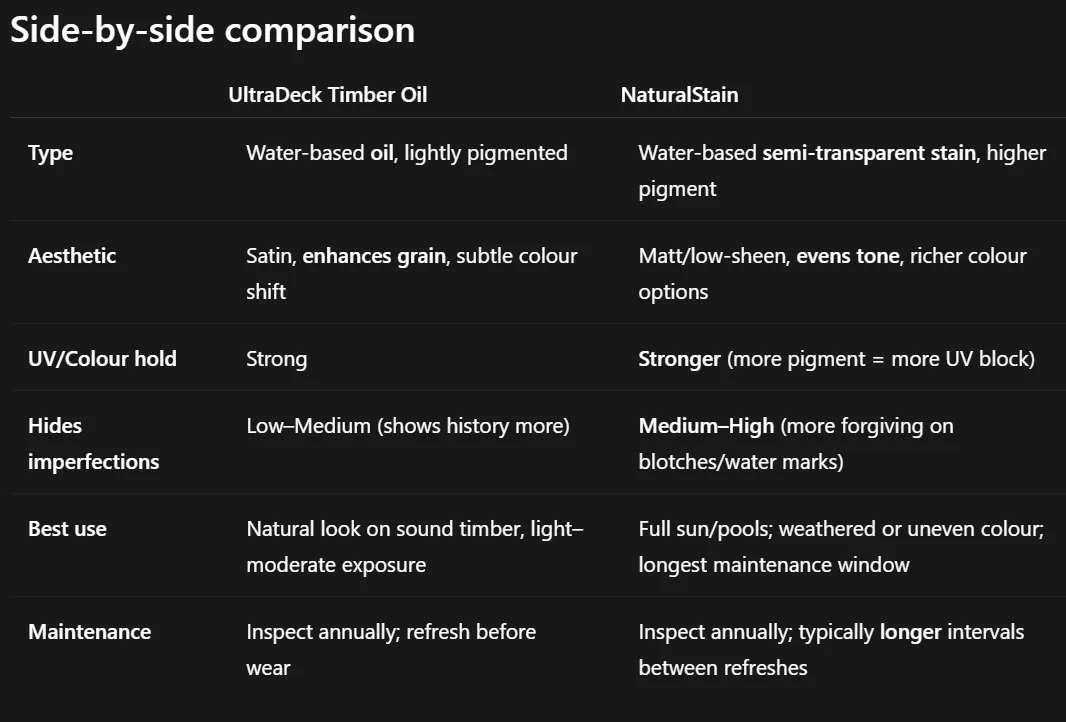Click the bold 'enhances grain' text
The height and width of the screenshot is (722, 1066).
tap(373, 256)
